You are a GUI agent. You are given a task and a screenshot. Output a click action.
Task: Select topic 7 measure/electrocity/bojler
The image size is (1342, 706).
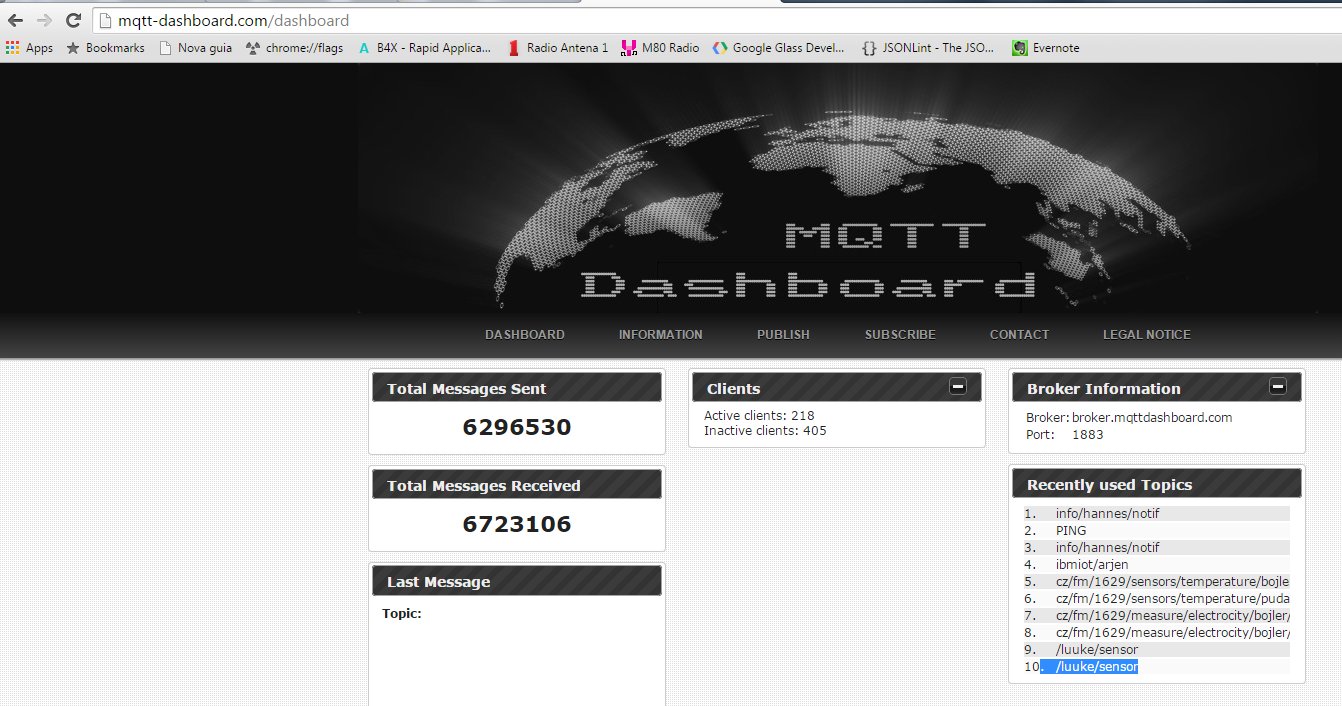coord(1157,616)
